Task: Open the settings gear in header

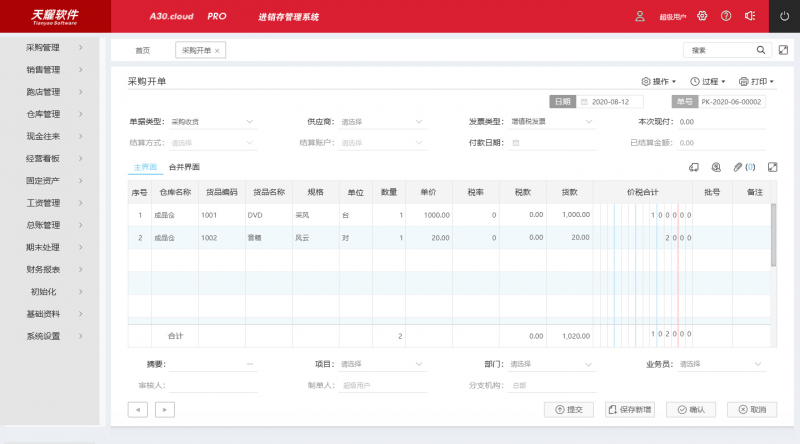Action: (x=702, y=16)
